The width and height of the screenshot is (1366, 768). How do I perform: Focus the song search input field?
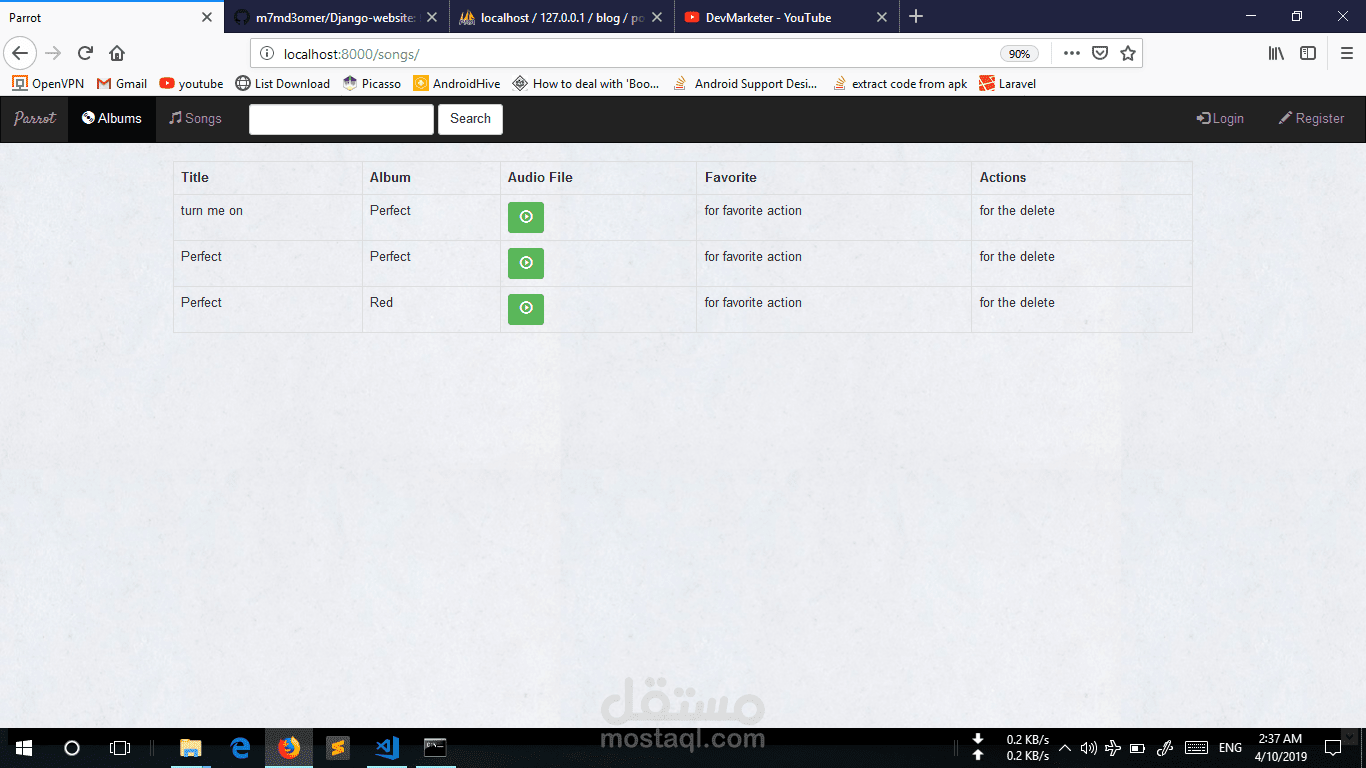click(341, 119)
